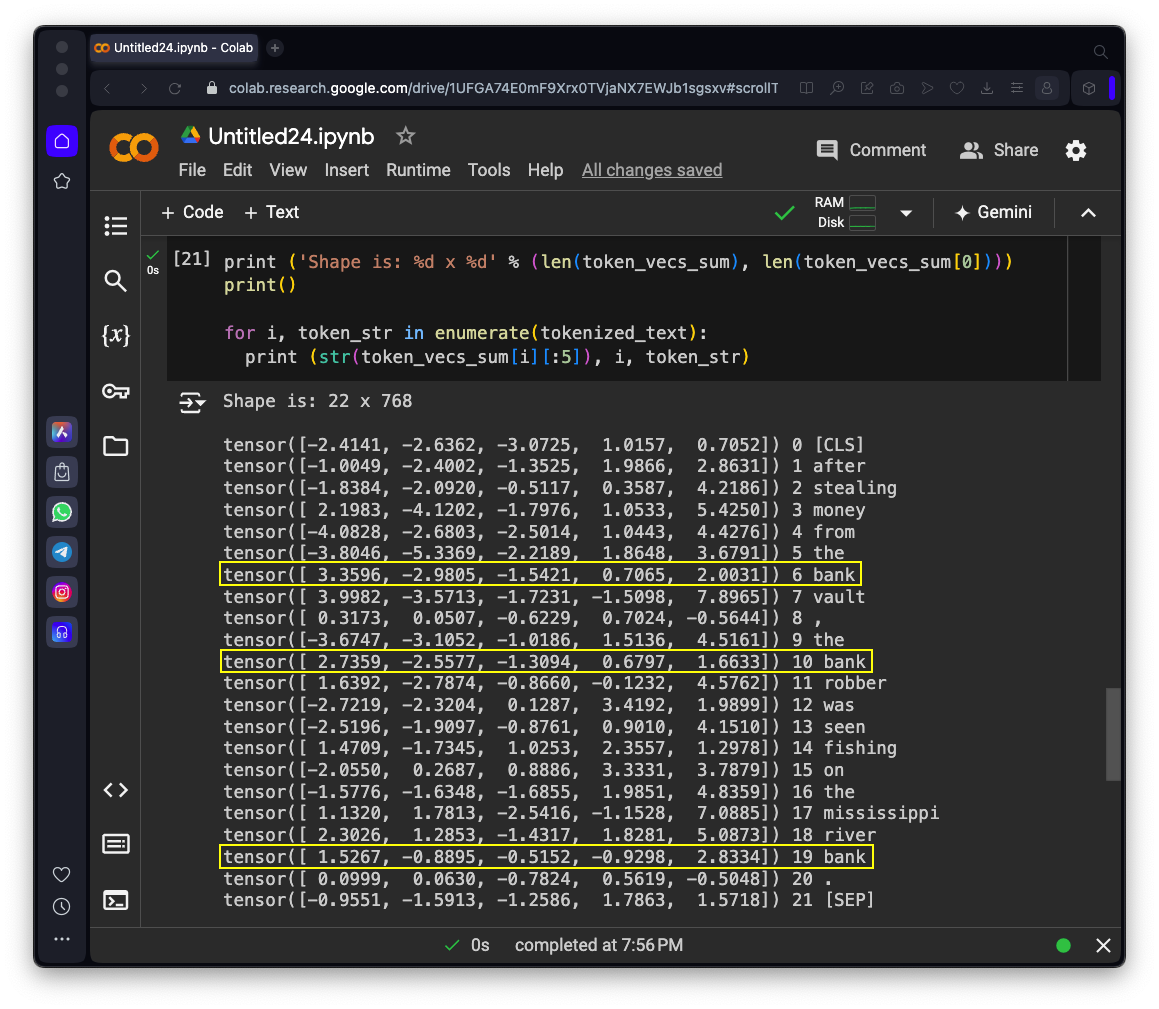This screenshot has width=1159, height=1009.
Task: Toggle the cell output view
Action: click(191, 402)
